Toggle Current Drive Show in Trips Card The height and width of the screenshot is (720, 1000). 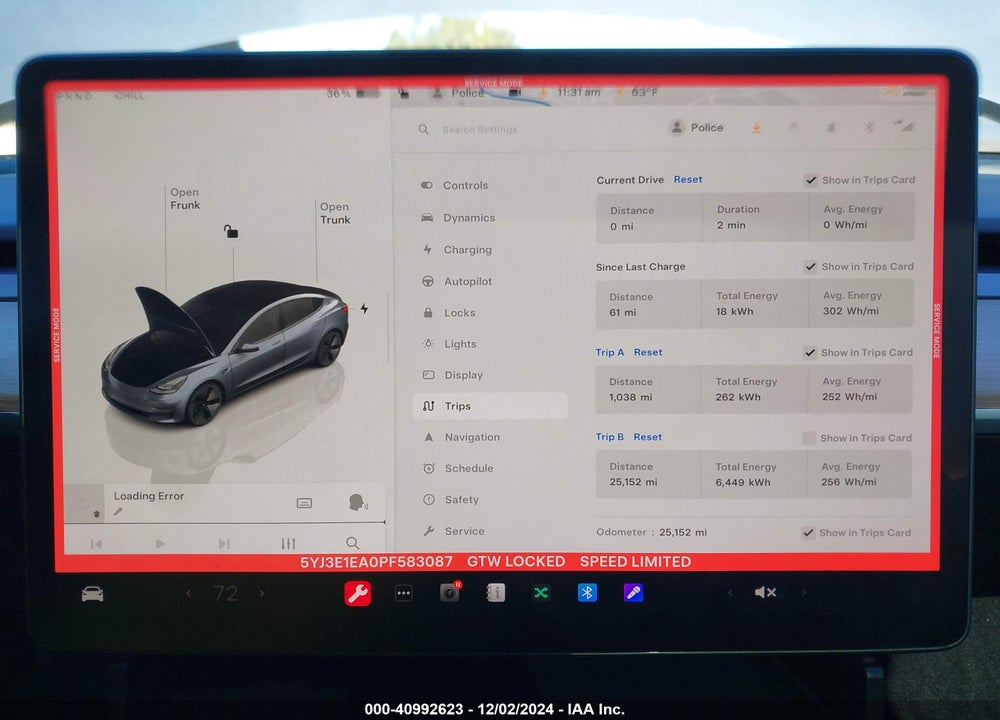(811, 180)
